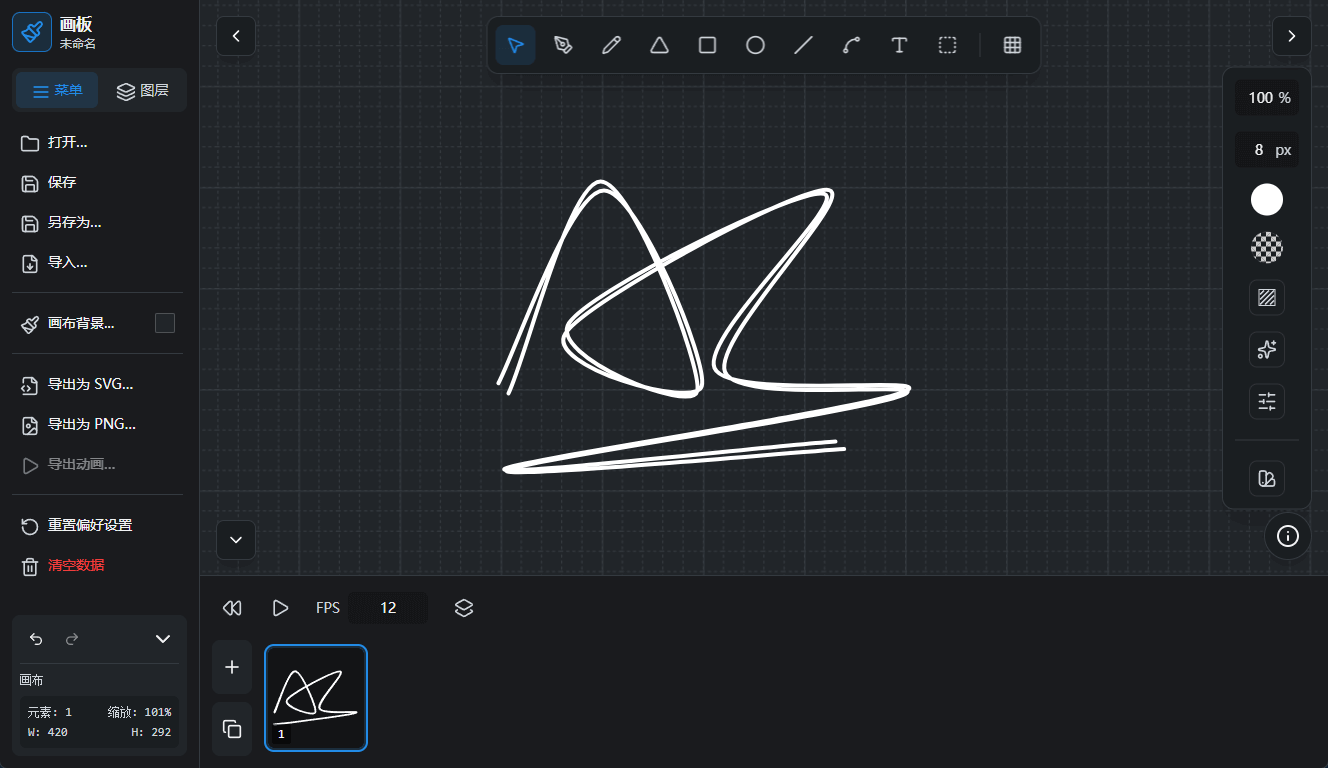Collapse the right properties panel chevron
The width and height of the screenshot is (1328, 768).
pos(1291,36)
